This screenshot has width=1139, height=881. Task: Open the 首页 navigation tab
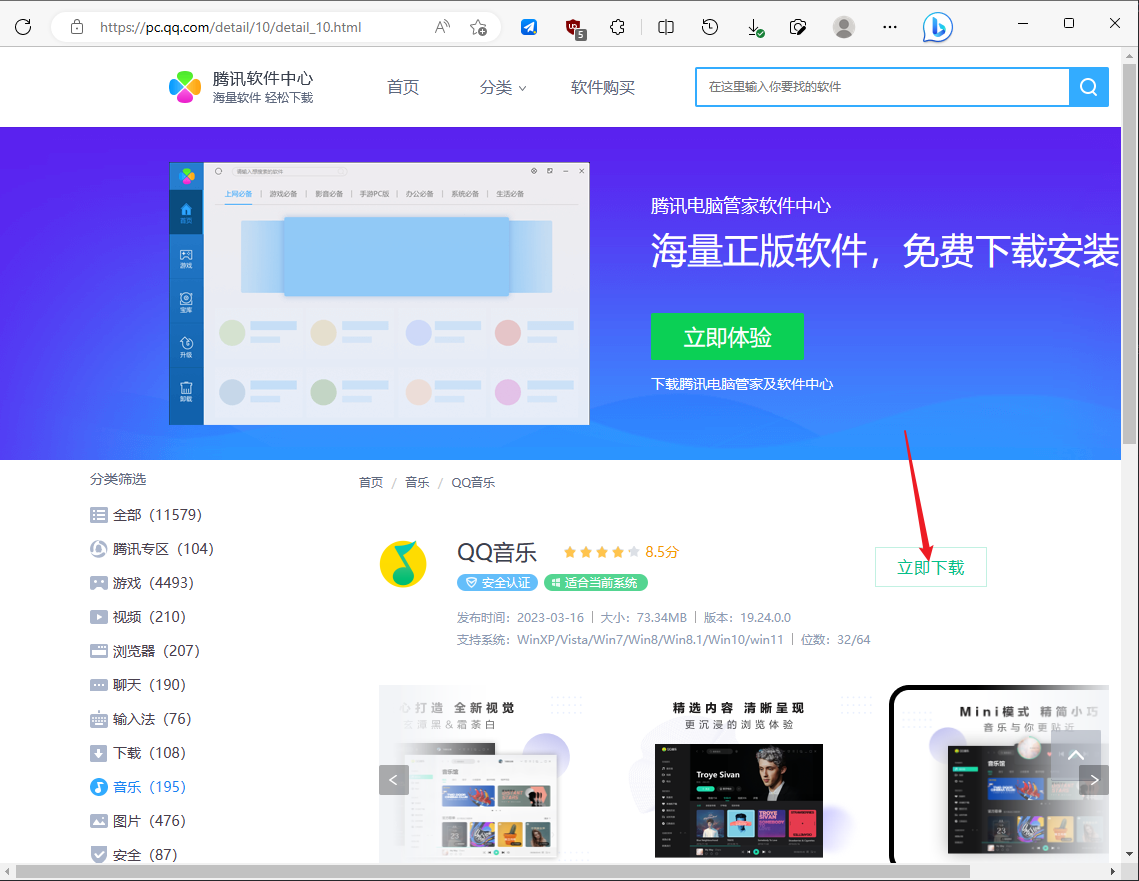pos(403,88)
